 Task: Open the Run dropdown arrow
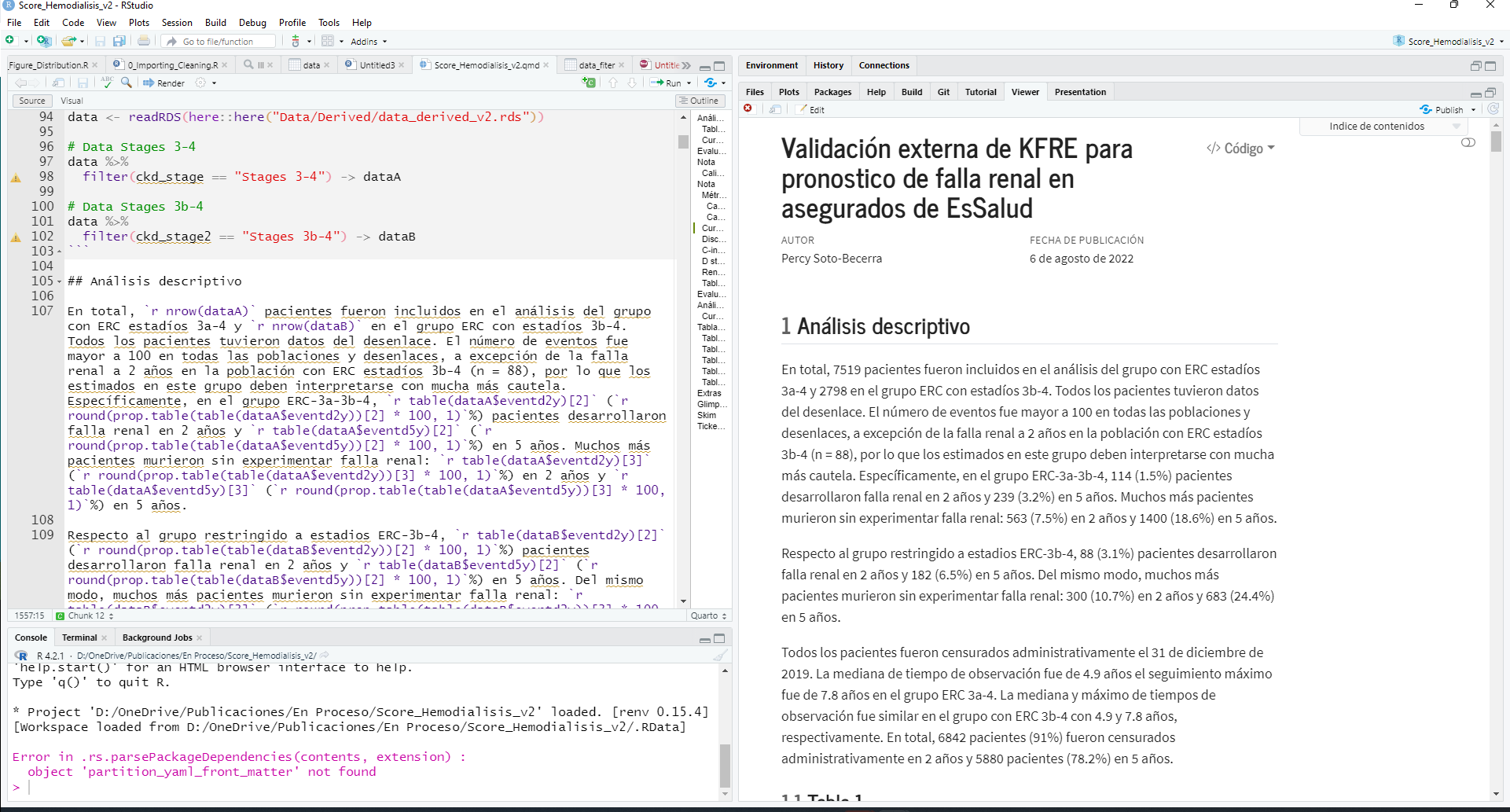pyautogui.click(x=689, y=83)
